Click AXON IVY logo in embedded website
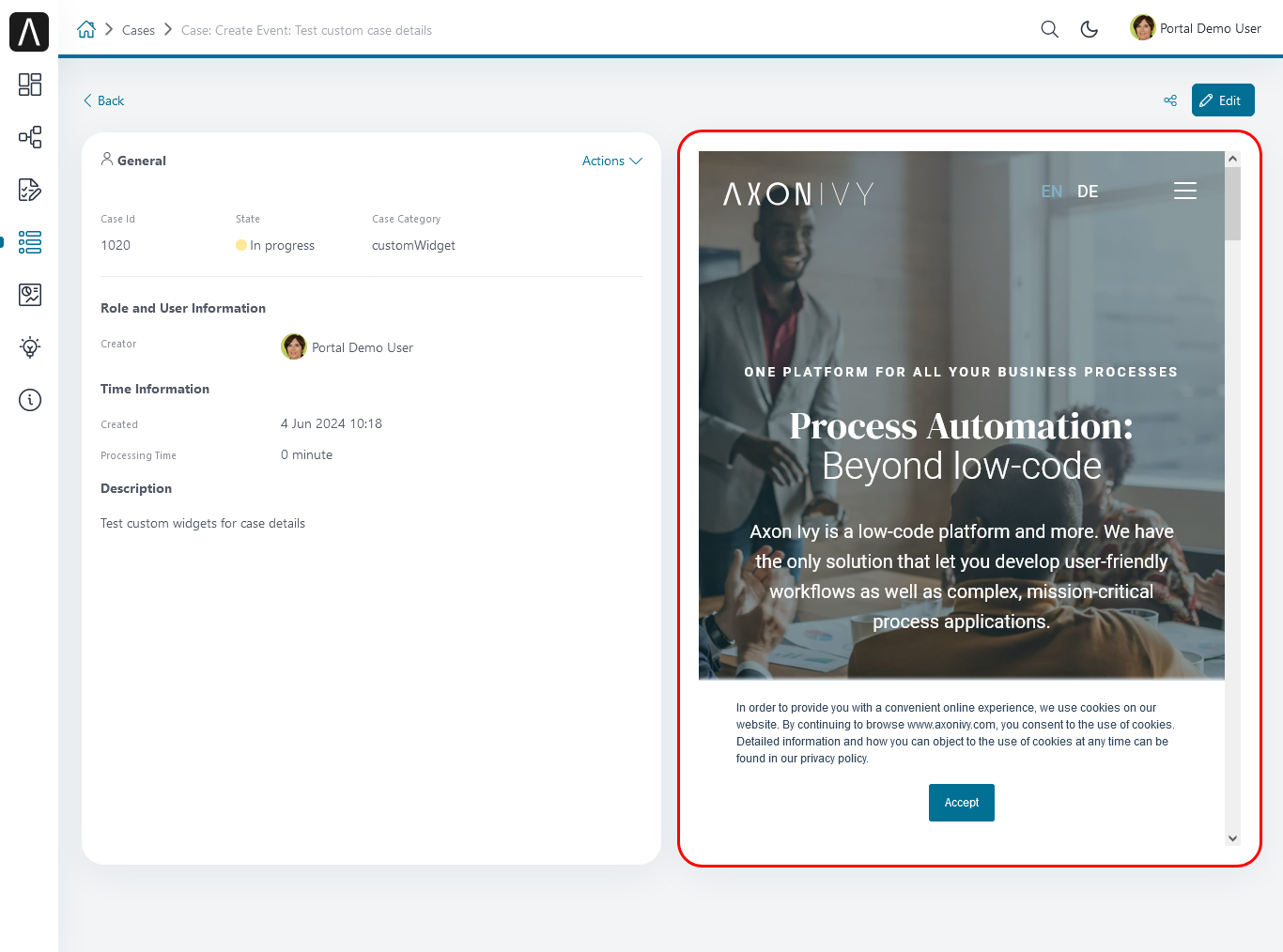The width and height of the screenshot is (1283, 952). click(798, 193)
